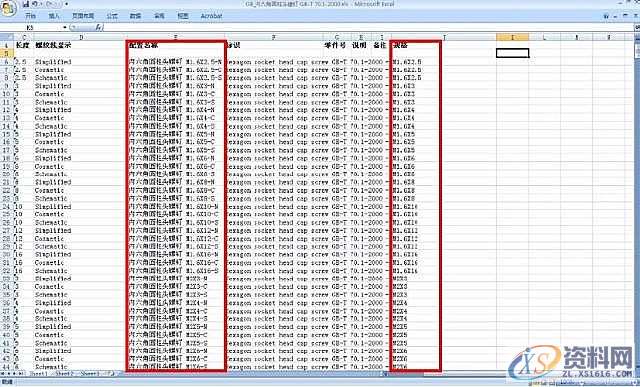The image size is (640, 387).
Task: Switch to the 开始 ribbon tab
Action: coord(30,16)
